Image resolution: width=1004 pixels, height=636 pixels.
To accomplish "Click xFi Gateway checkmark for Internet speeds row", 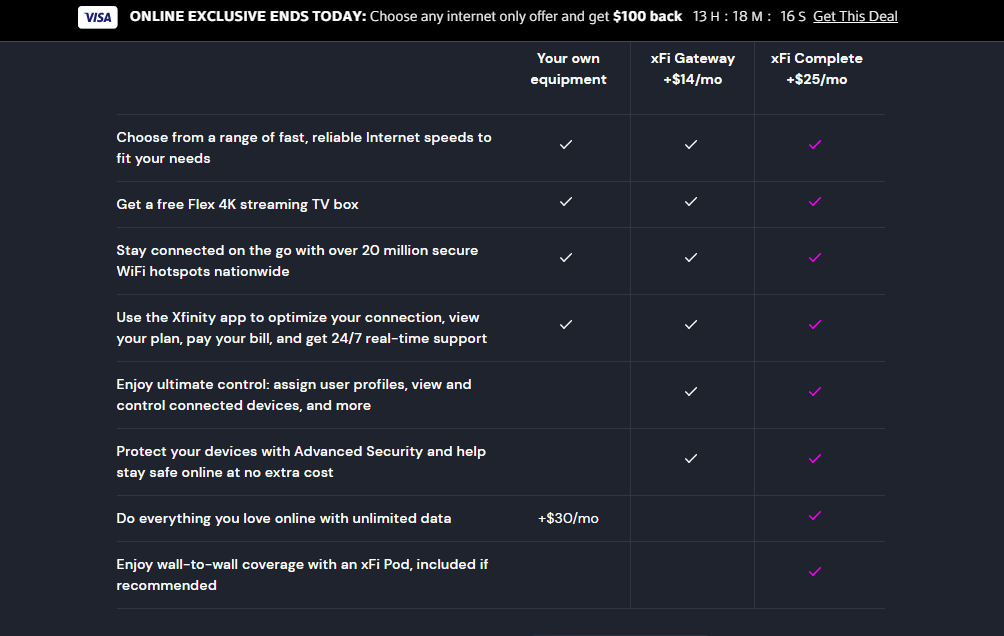I will [x=691, y=145].
